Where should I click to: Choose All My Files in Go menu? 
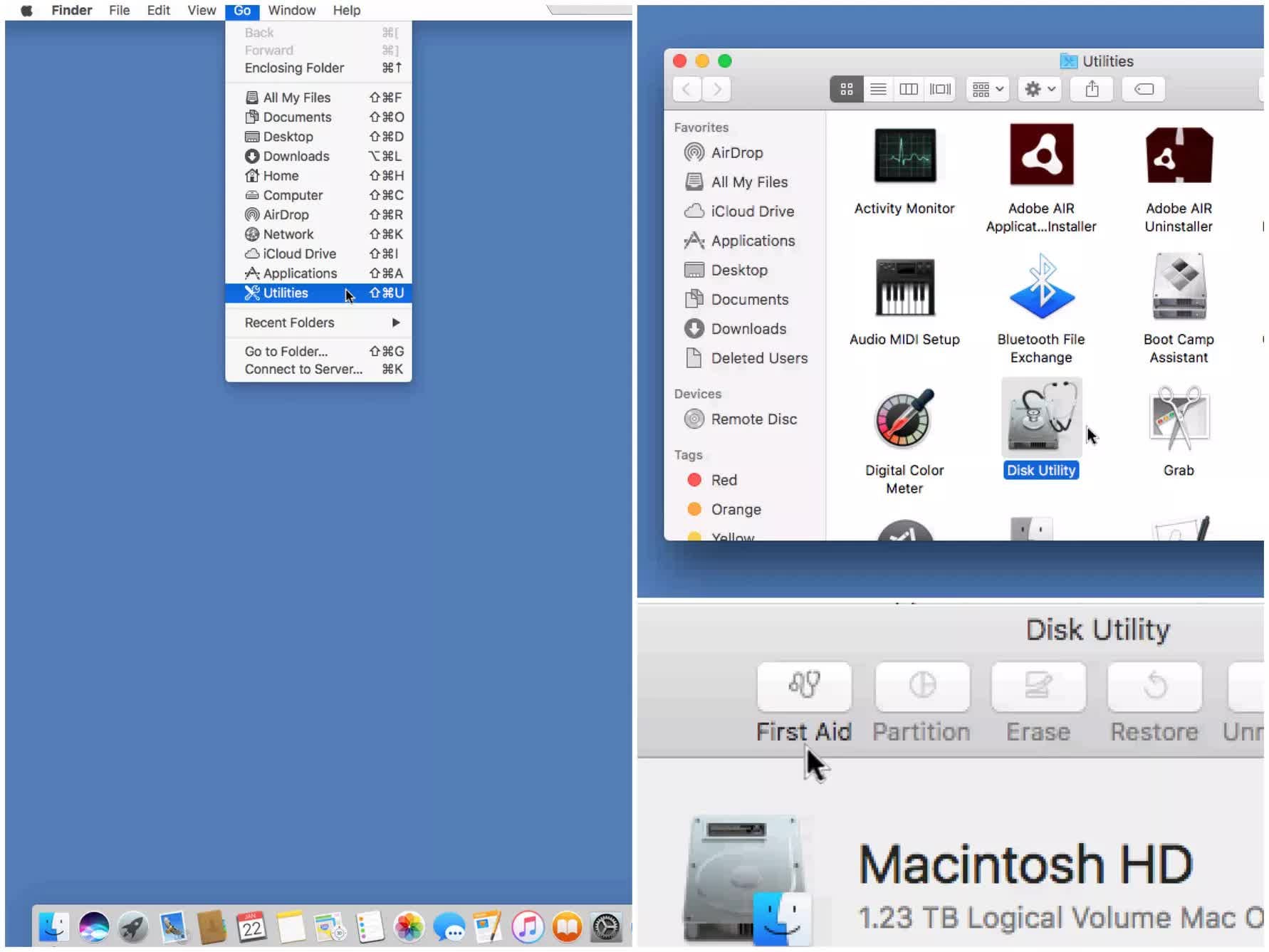tap(318, 98)
